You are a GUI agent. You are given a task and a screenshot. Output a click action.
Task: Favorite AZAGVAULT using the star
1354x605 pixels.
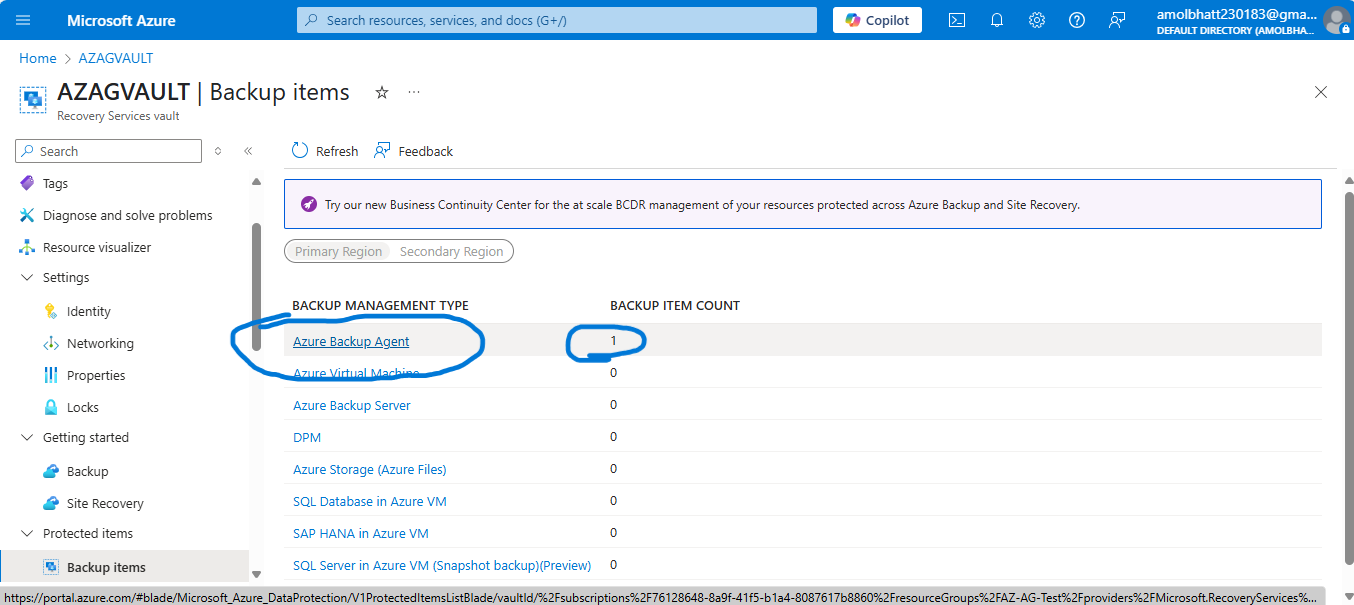point(381,91)
